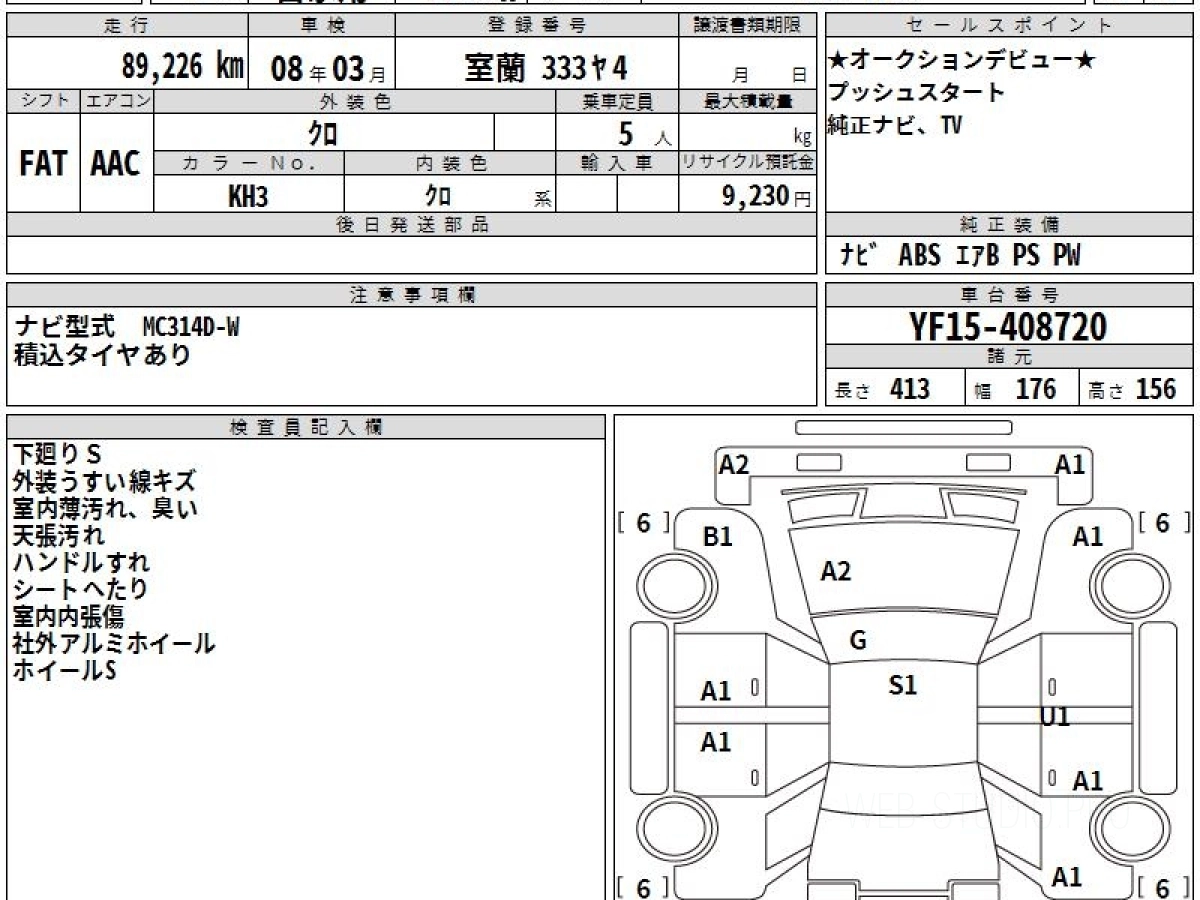Click the B1 damage mark on the diagram
This screenshot has width=1200, height=900.
pos(718,537)
